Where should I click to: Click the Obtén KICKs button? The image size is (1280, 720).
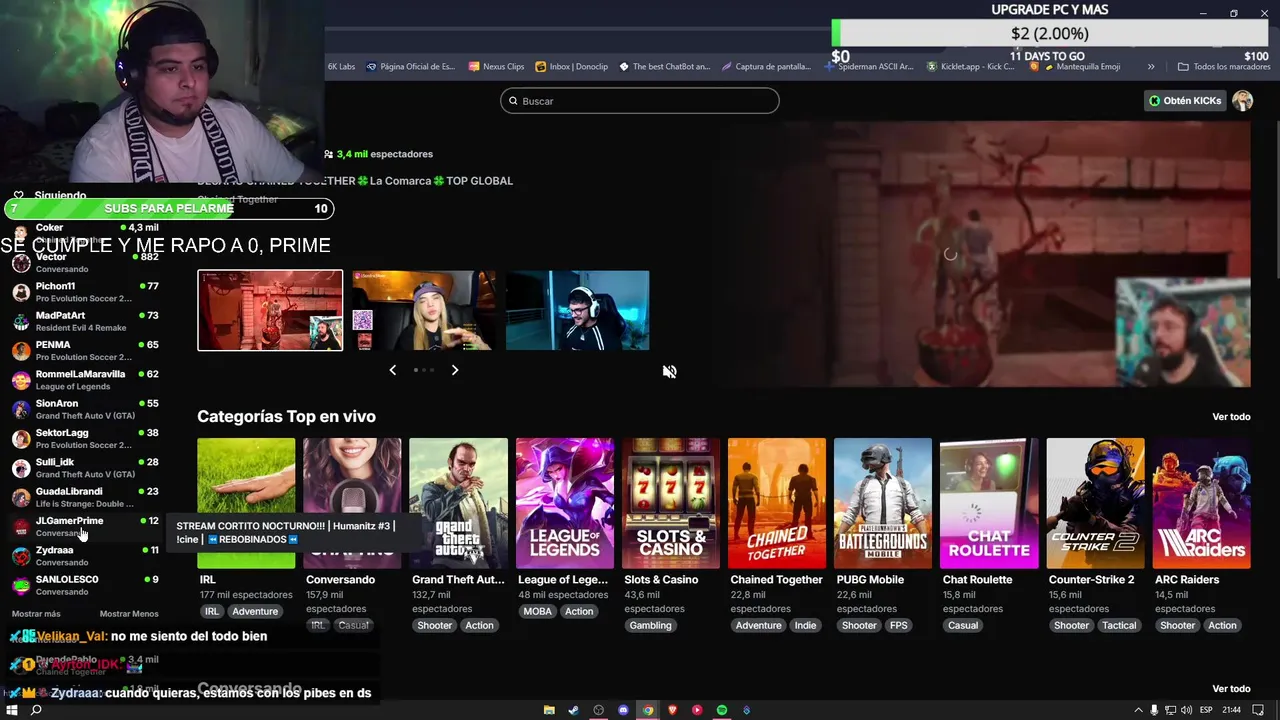[1185, 101]
